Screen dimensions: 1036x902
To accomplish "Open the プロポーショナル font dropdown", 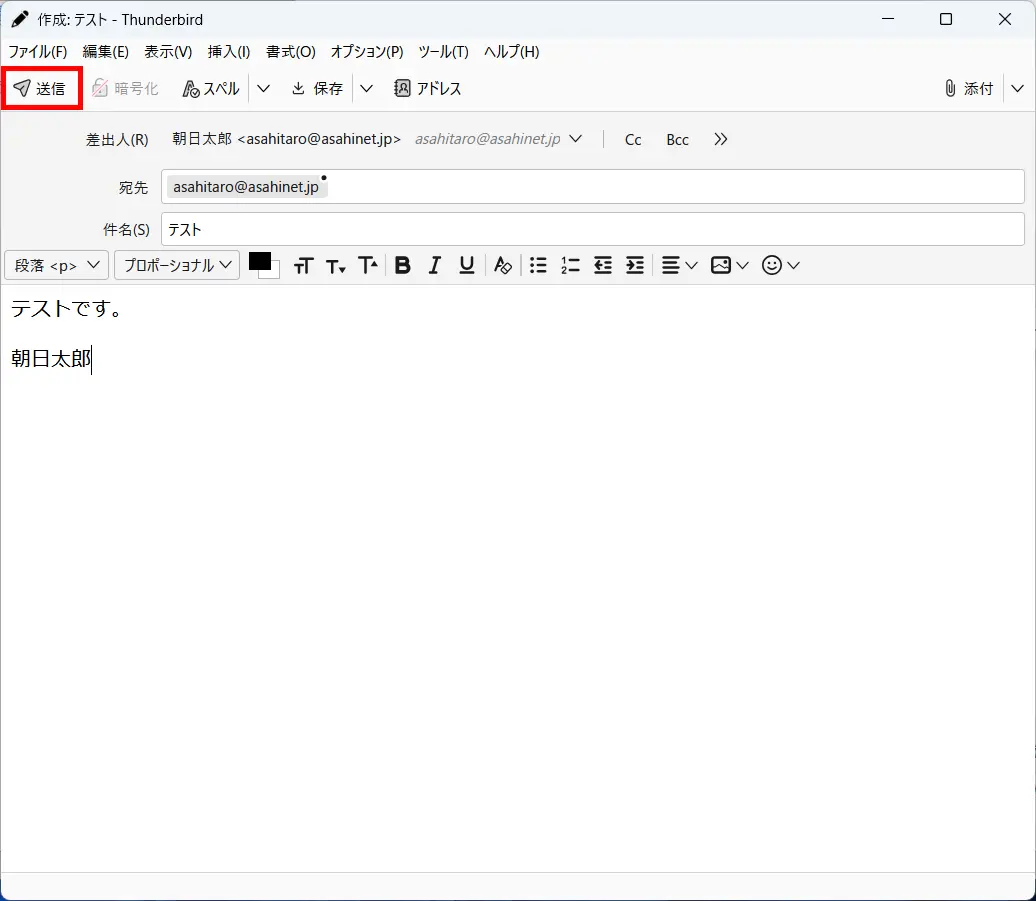I will click(x=176, y=265).
